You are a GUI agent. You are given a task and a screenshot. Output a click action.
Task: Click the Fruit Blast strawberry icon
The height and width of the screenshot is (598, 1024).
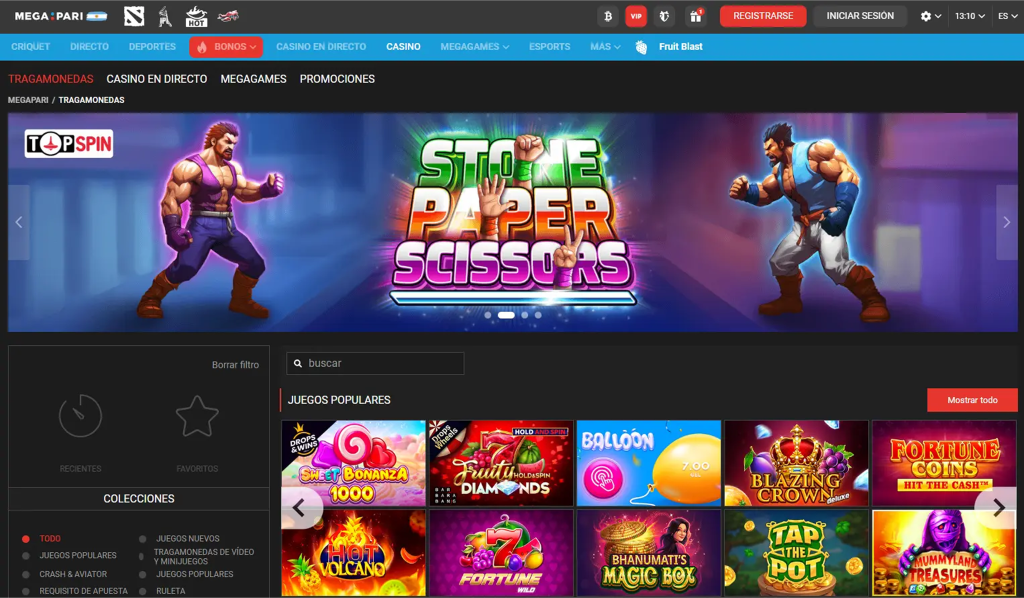(641, 47)
